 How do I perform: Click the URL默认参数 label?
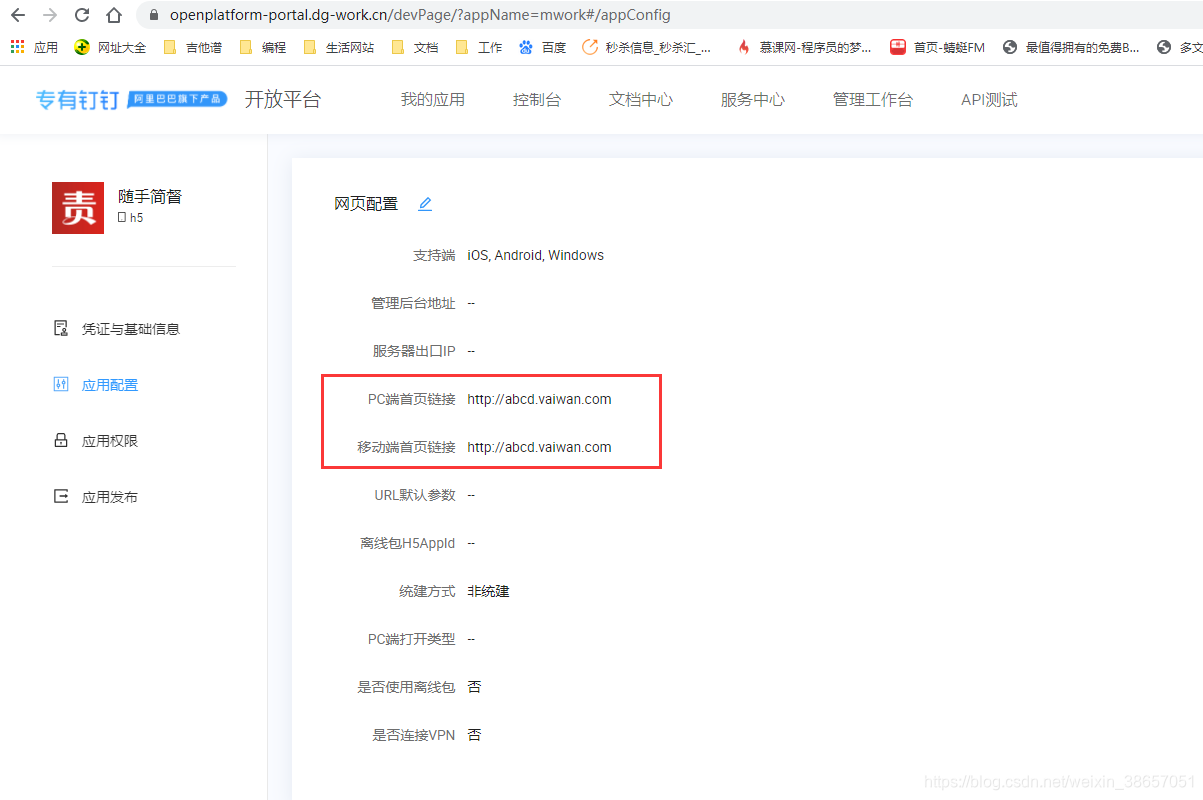point(415,495)
